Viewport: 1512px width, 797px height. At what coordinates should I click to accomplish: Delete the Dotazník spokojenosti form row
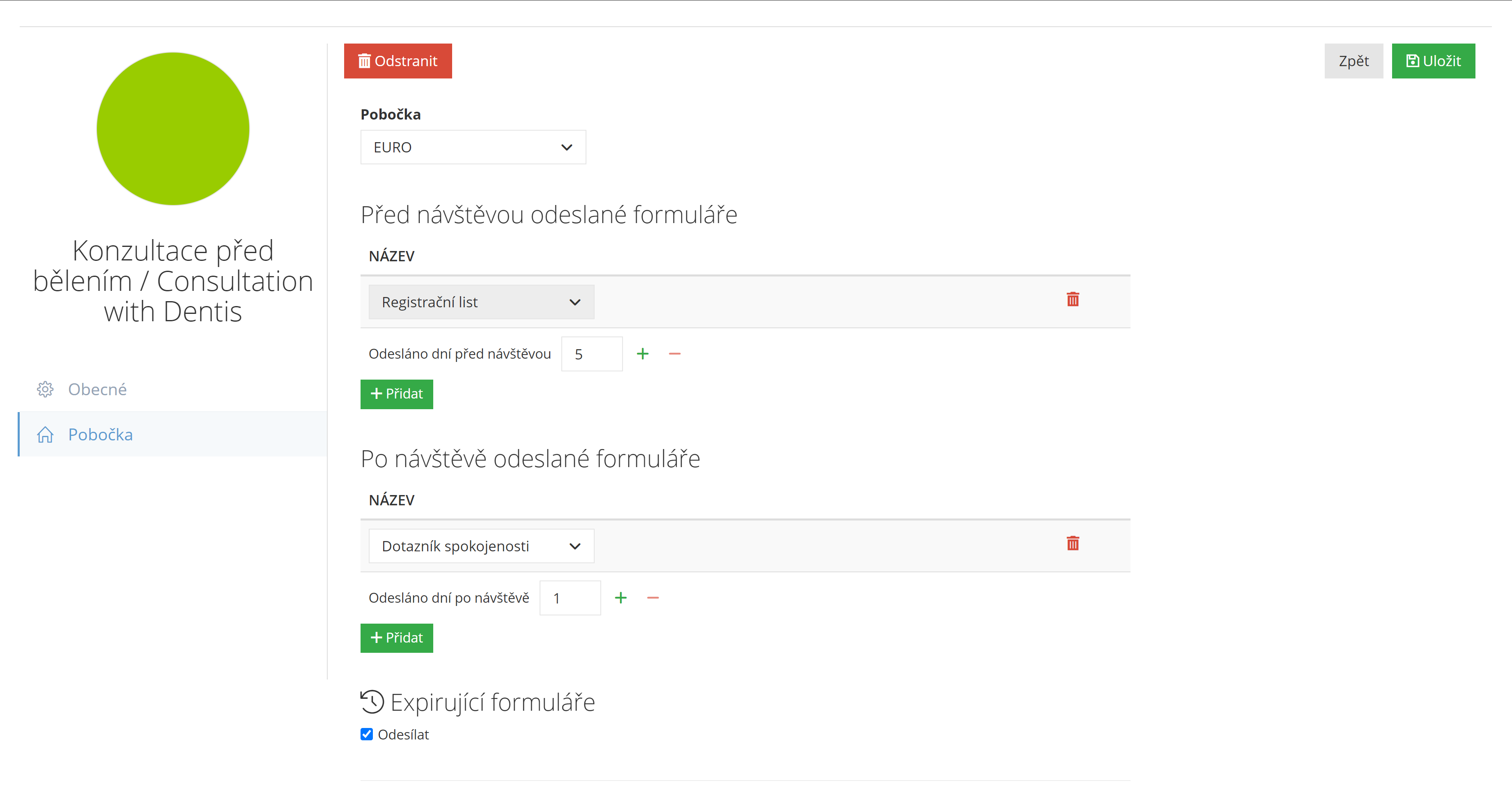[1072, 543]
